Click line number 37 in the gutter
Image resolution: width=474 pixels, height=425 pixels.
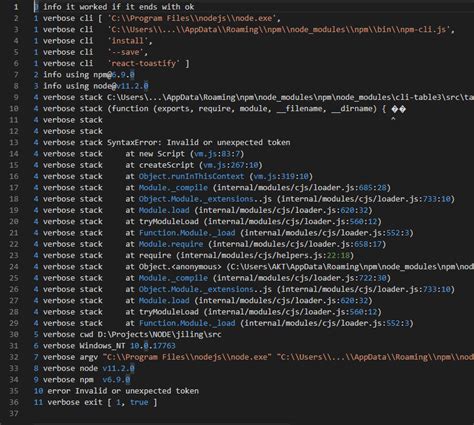(14, 414)
